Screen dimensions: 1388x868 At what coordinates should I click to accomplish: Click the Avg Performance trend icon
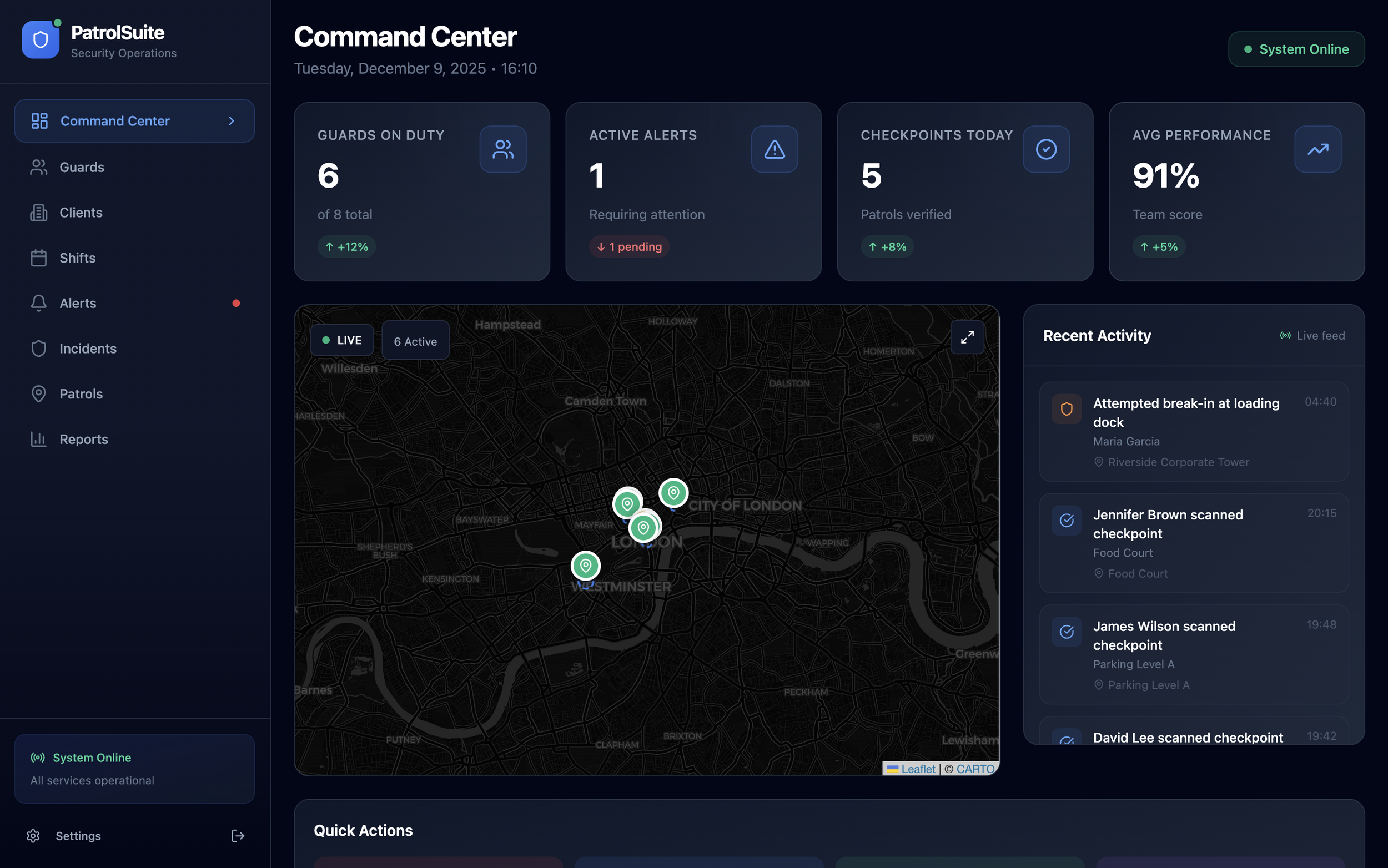tap(1317, 149)
